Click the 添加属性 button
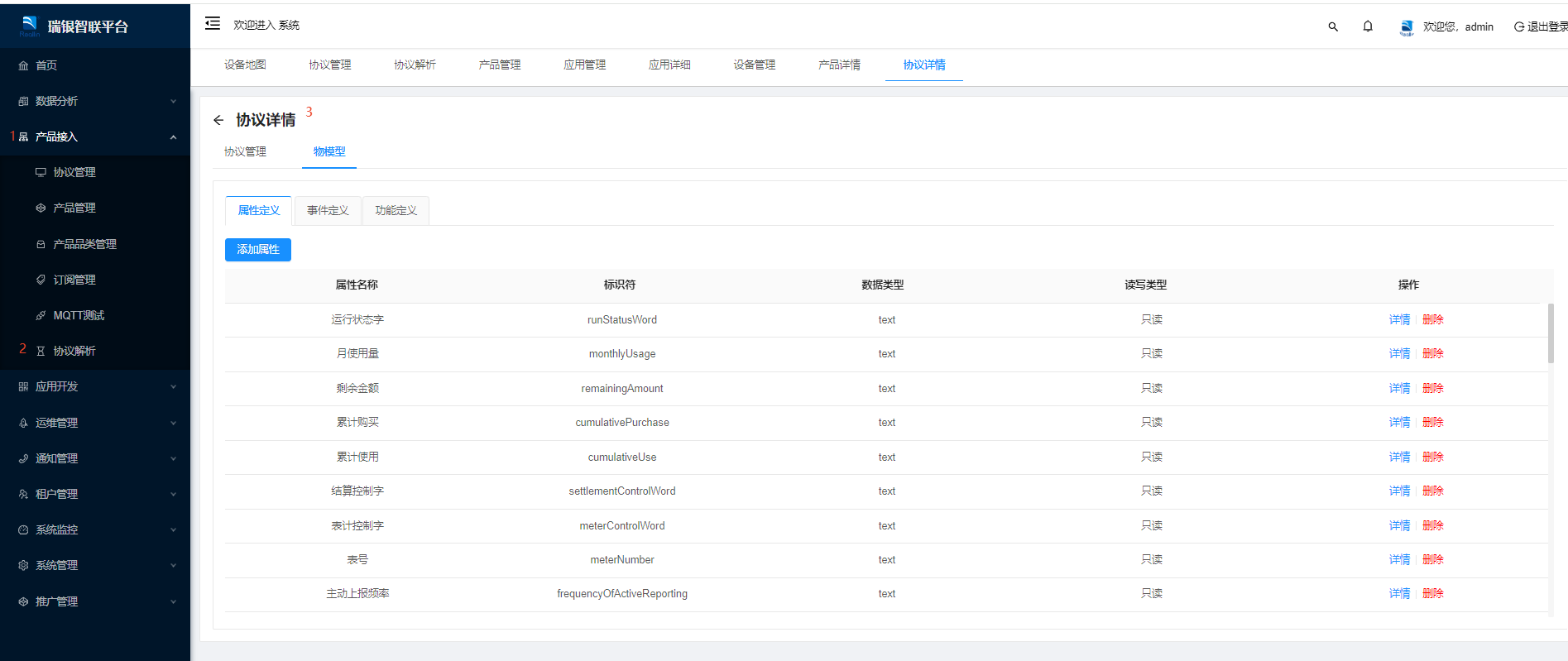 [258, 249]
